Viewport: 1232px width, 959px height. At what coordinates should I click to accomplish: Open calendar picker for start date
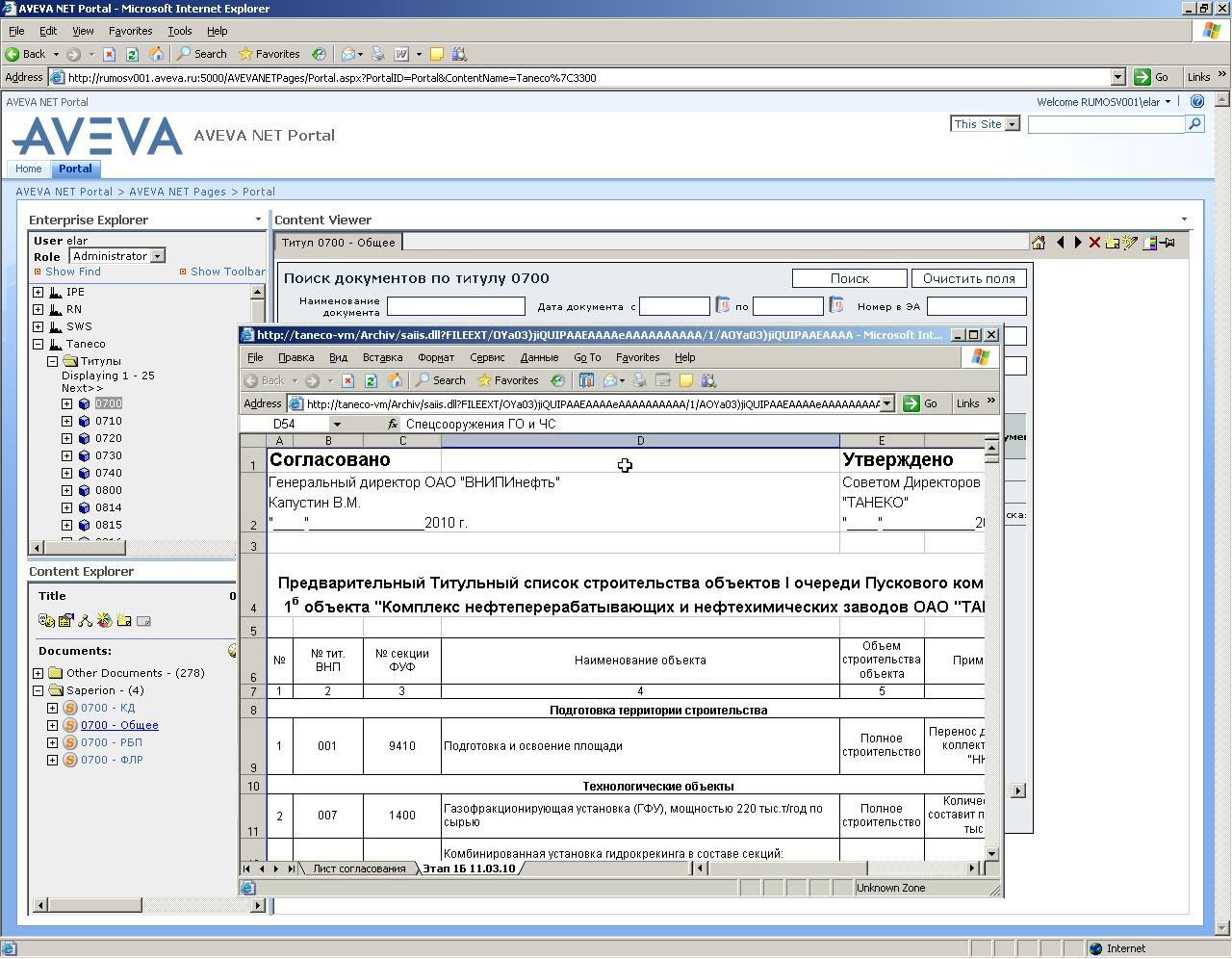pyautogui.click(x=723, y=305)
